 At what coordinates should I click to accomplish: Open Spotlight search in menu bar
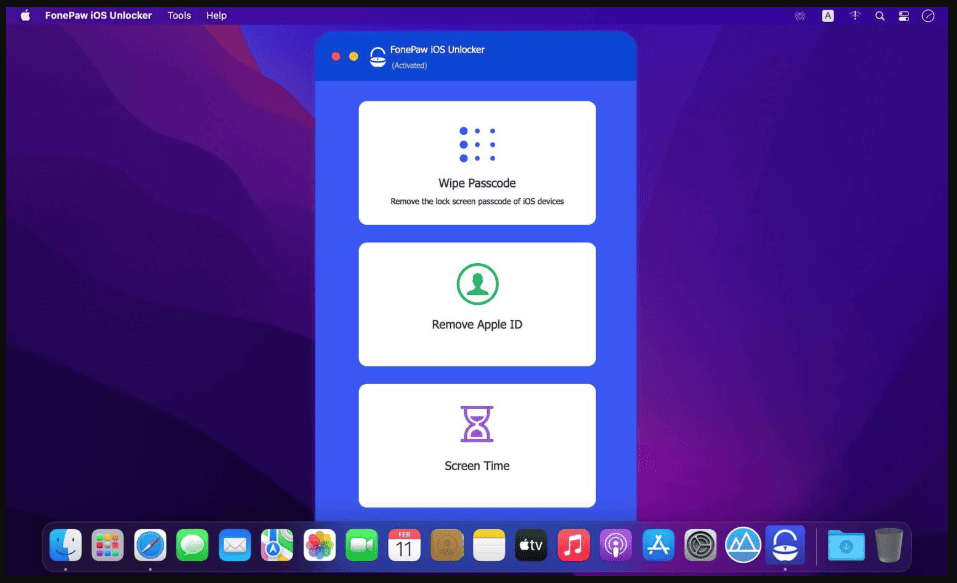tap(879, 16)
